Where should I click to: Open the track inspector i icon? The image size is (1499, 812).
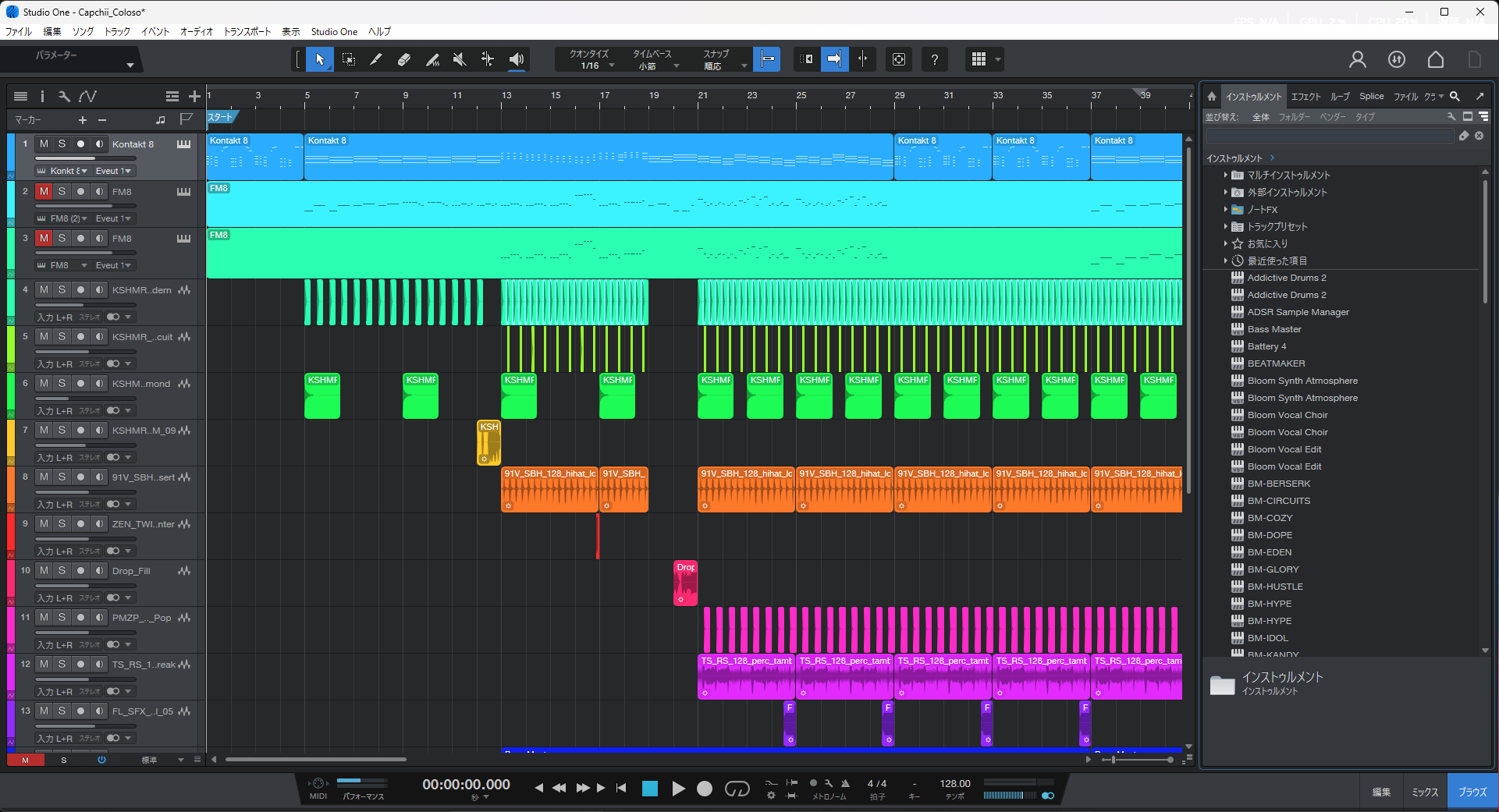[x=42, y=96]
